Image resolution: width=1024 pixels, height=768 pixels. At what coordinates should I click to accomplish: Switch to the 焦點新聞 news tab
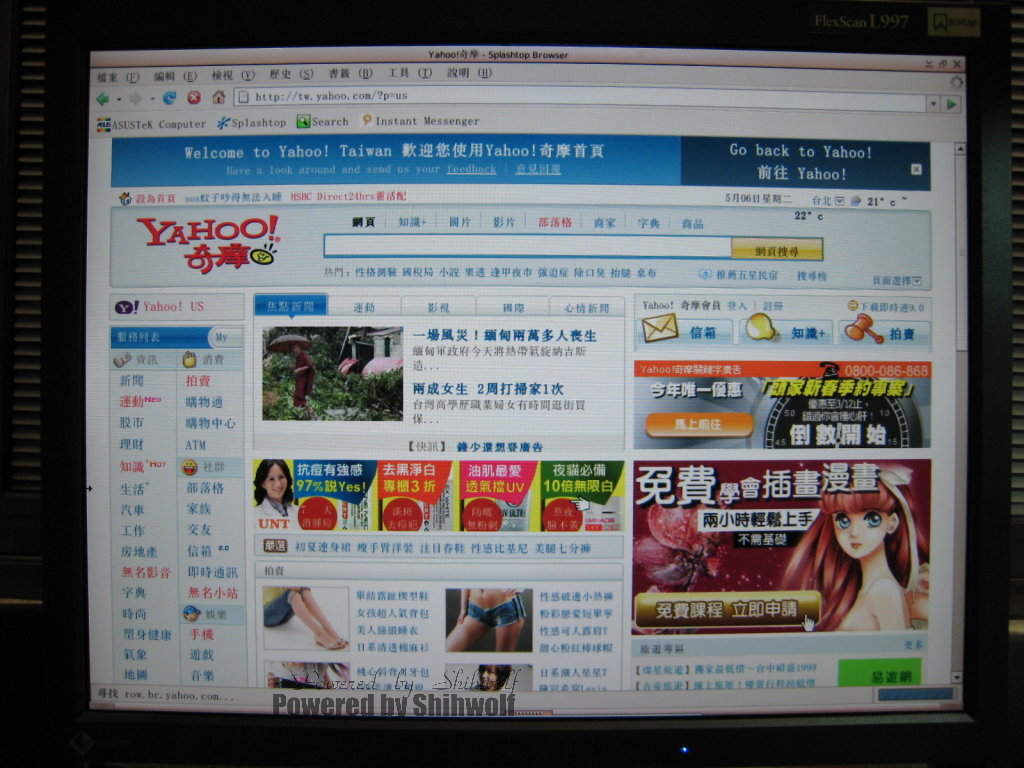(291, 306)
